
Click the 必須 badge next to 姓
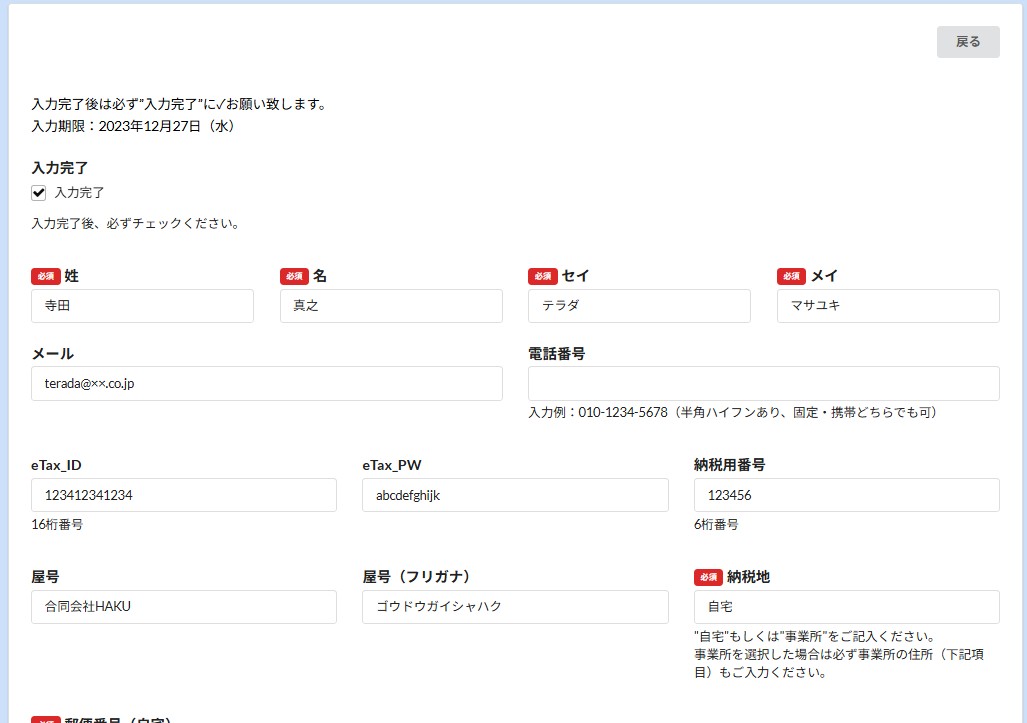[x=44, y=276]
